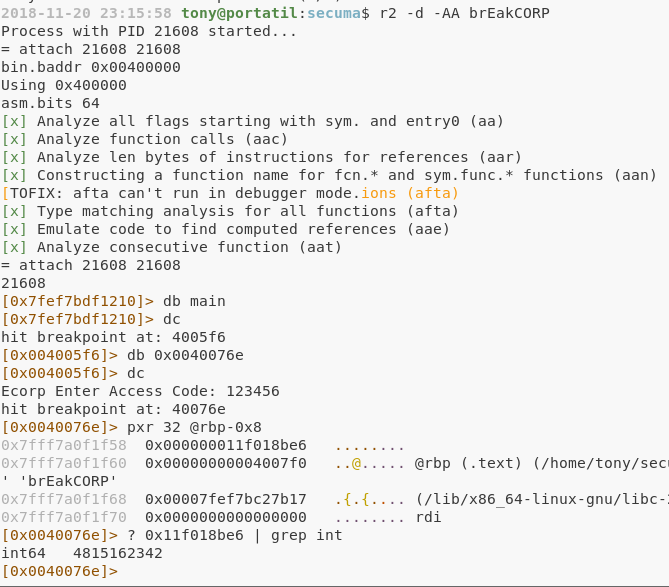The width and height of the screenshot is (669, 587).
Task: Click the [x] marker before Analyze all flags
Action: pyautogui.click(x=14, y=121)
